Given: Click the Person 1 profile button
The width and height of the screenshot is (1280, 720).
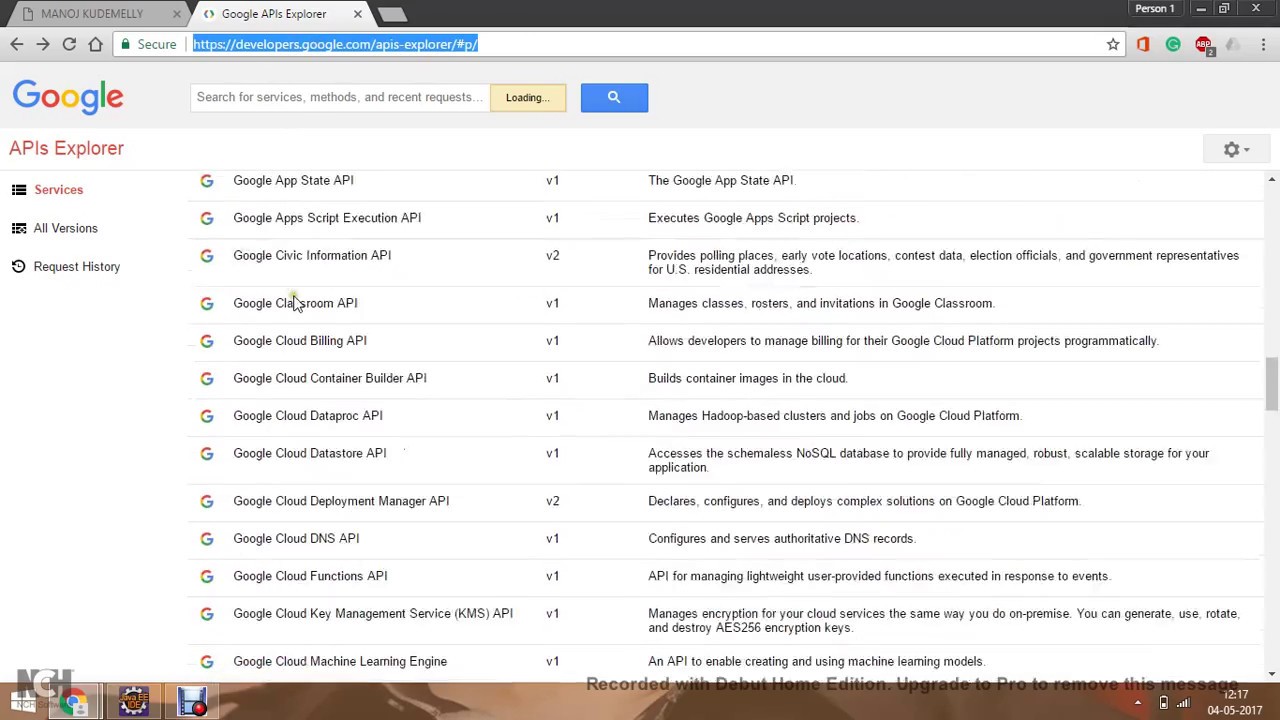Looking at the screenshot, I should point(1155,9).
